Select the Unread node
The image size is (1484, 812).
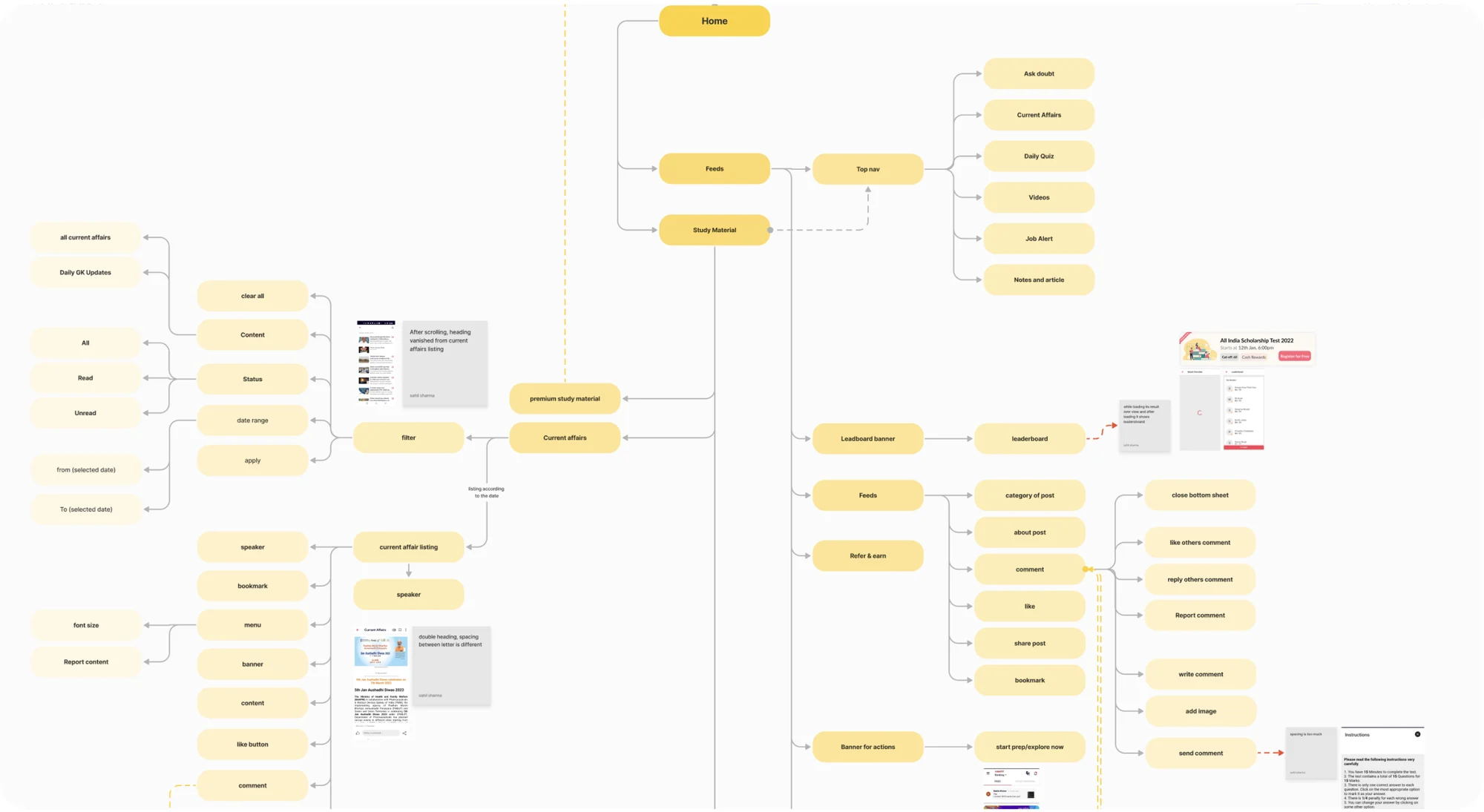pos(85,412)
